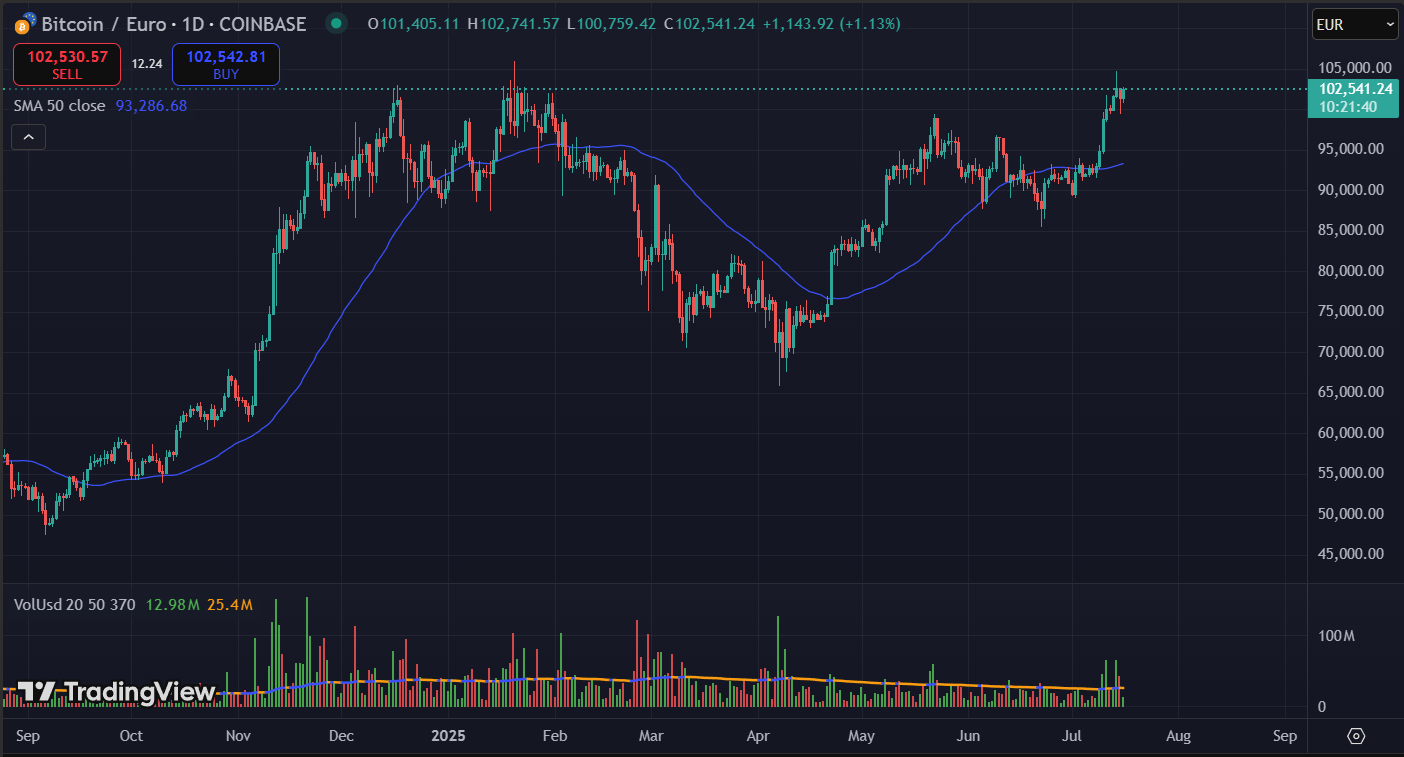The image size is (1404, 757).
Task: Click the Aug label on time axis
Action: (x=1178, y=736)
